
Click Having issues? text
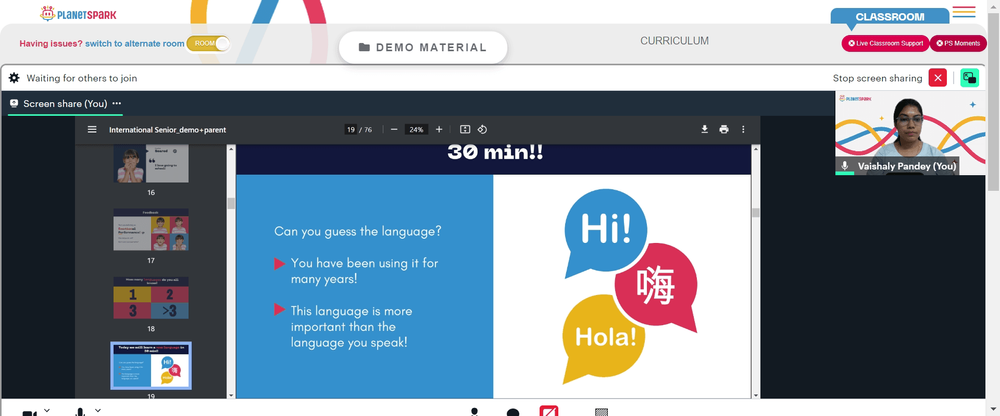click(x=51, y=43)
